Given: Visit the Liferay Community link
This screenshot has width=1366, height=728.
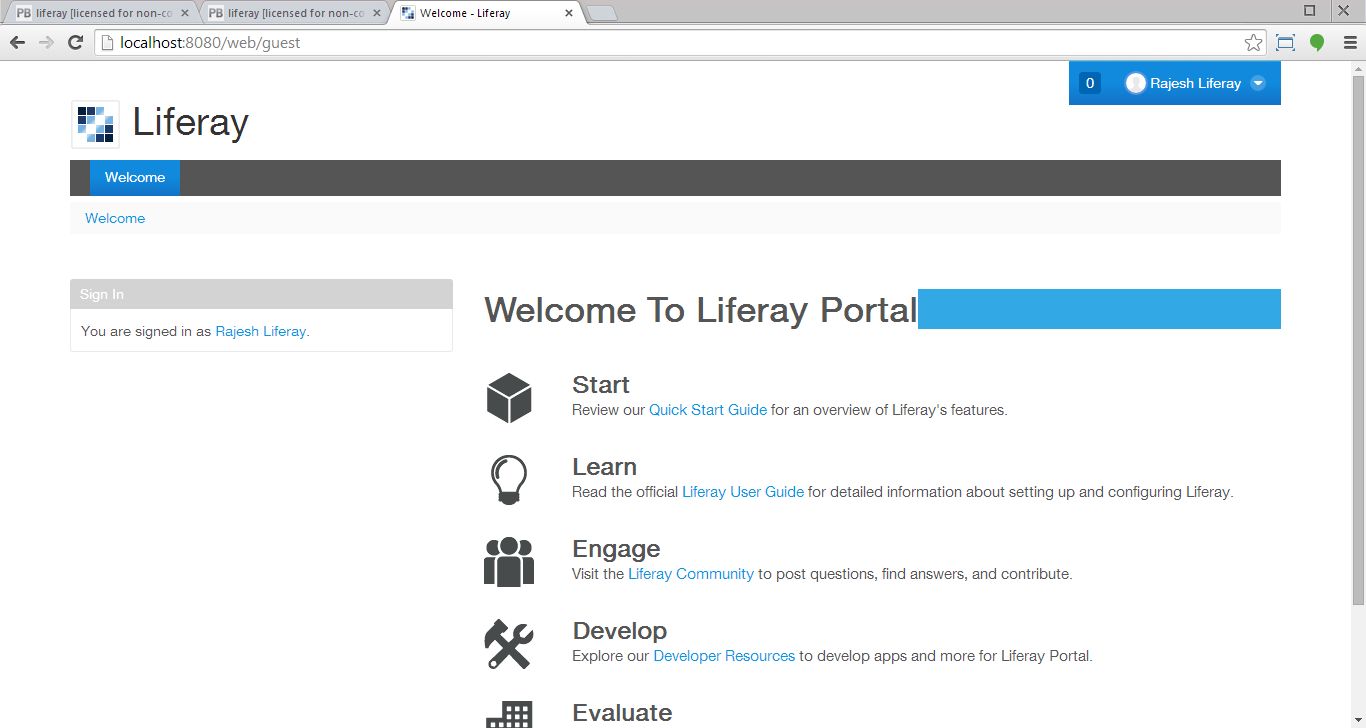Looking at the screenshot, I should pyautogui.click(x=691, y=573).
